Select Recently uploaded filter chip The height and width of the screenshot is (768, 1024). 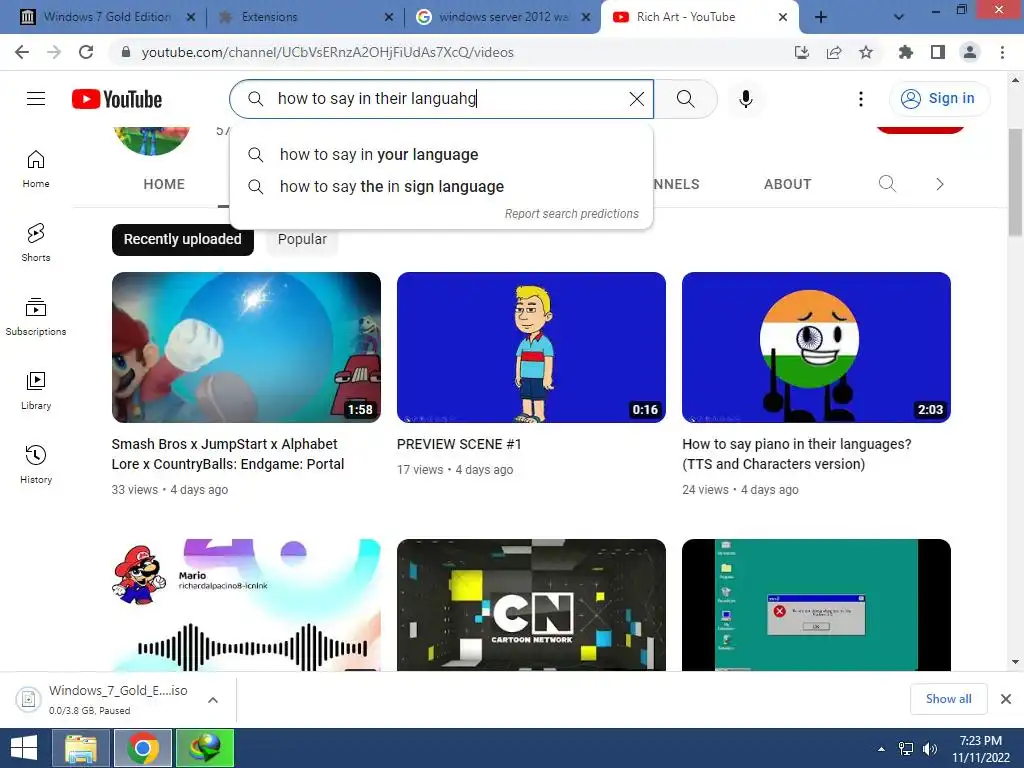click(183, 239)
